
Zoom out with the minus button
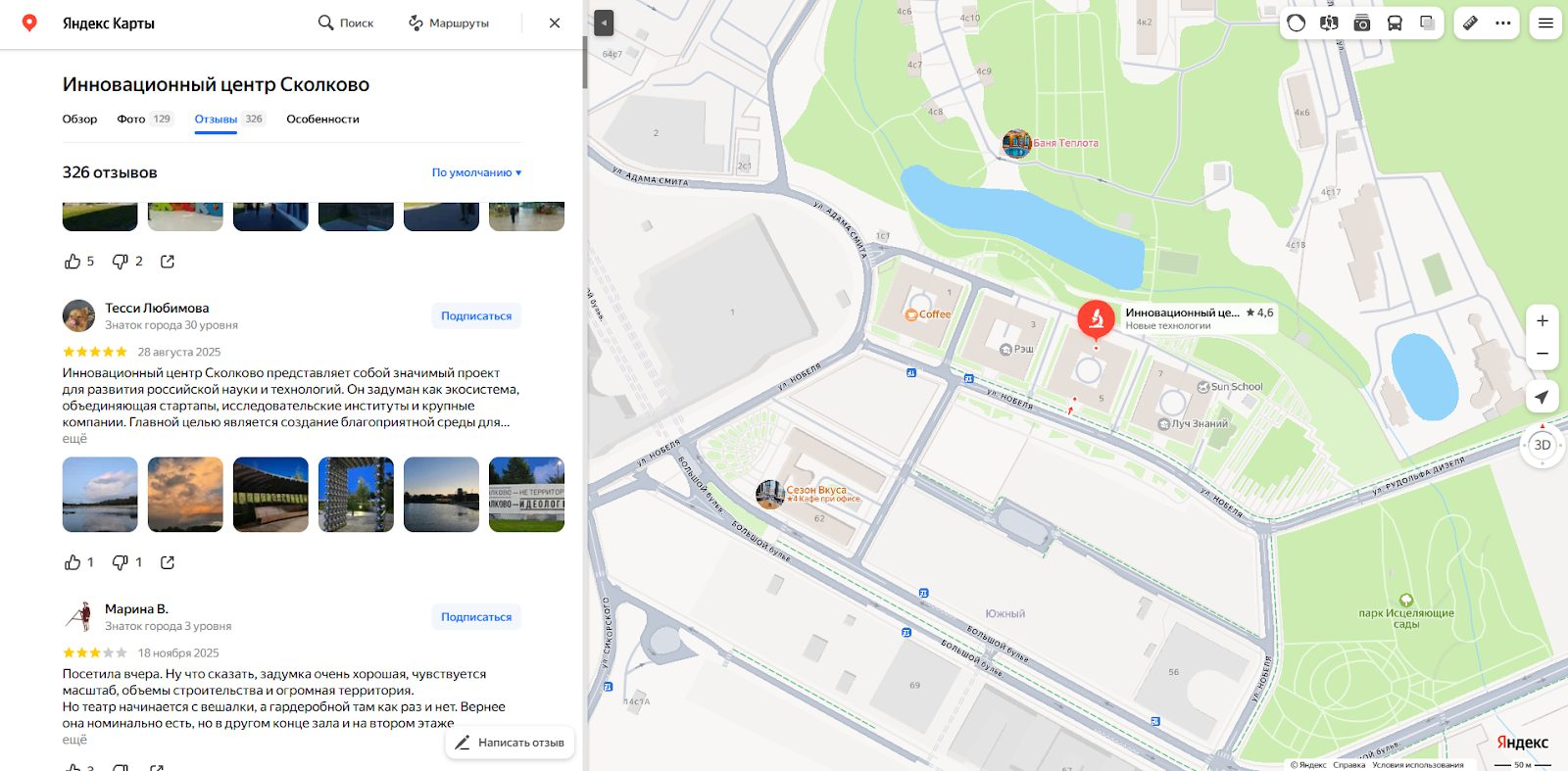point(1542,354)
